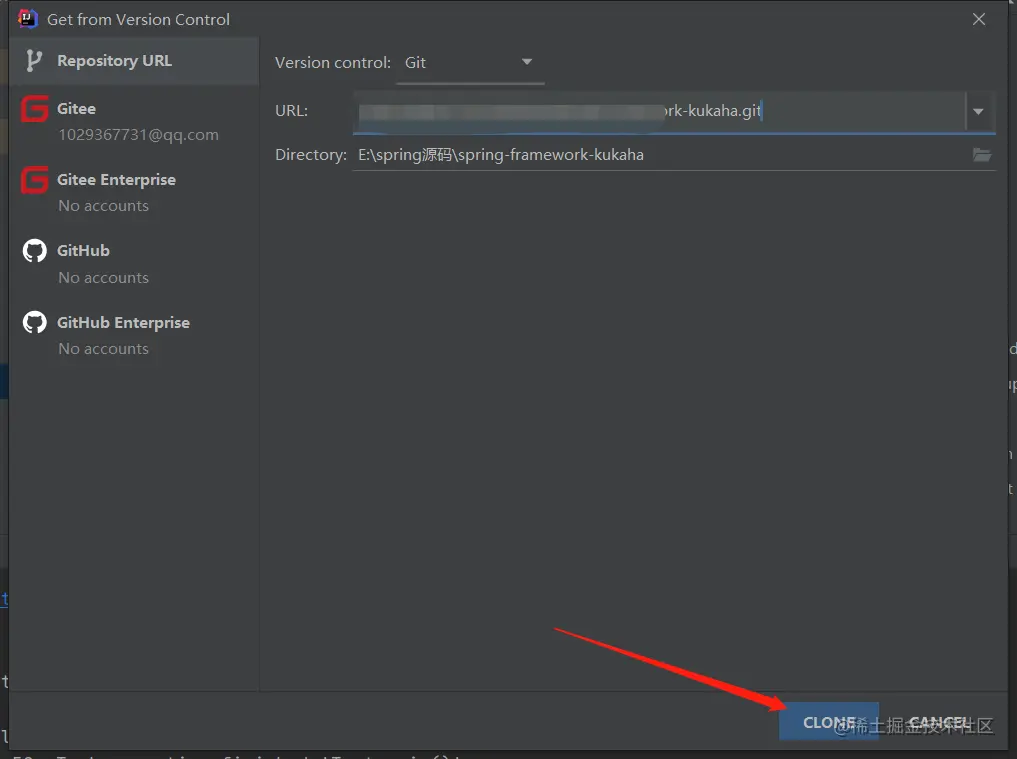Select the Gitee account entry
This screenshot has height=759, width=1017.
click(134, 121)
